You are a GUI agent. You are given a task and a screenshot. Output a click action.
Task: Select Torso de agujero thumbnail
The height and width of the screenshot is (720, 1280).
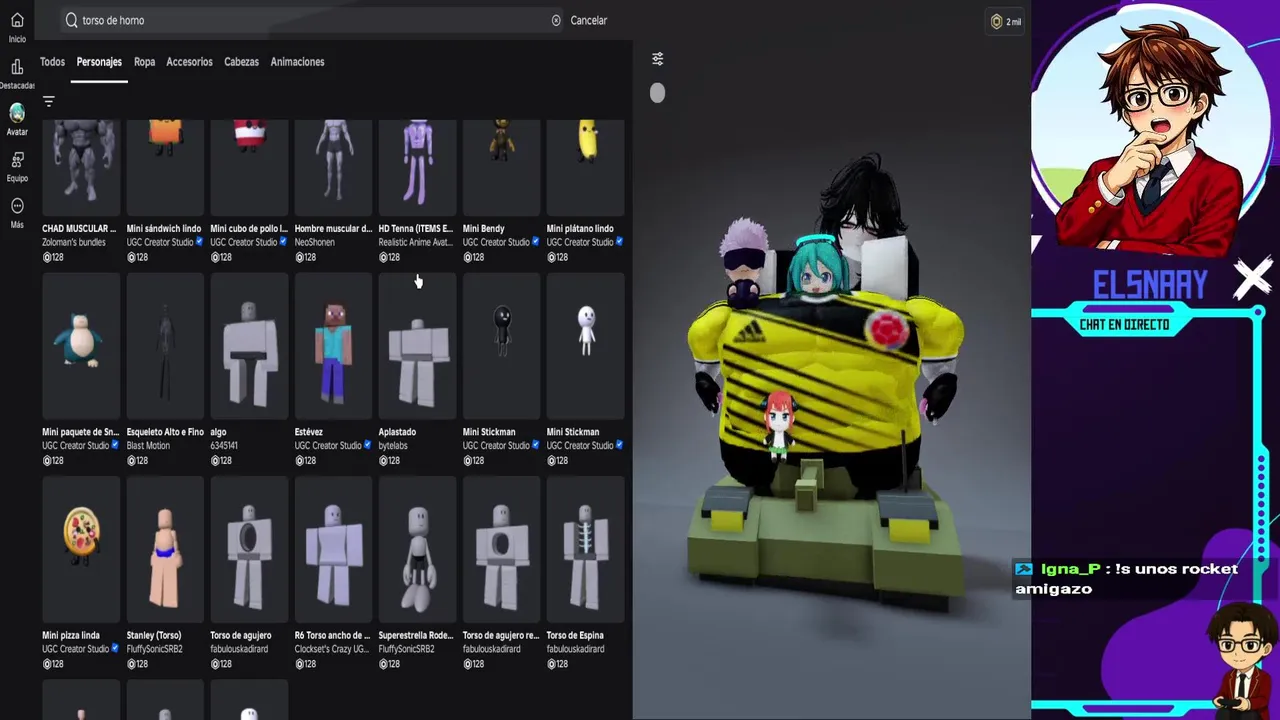point(249,549)
